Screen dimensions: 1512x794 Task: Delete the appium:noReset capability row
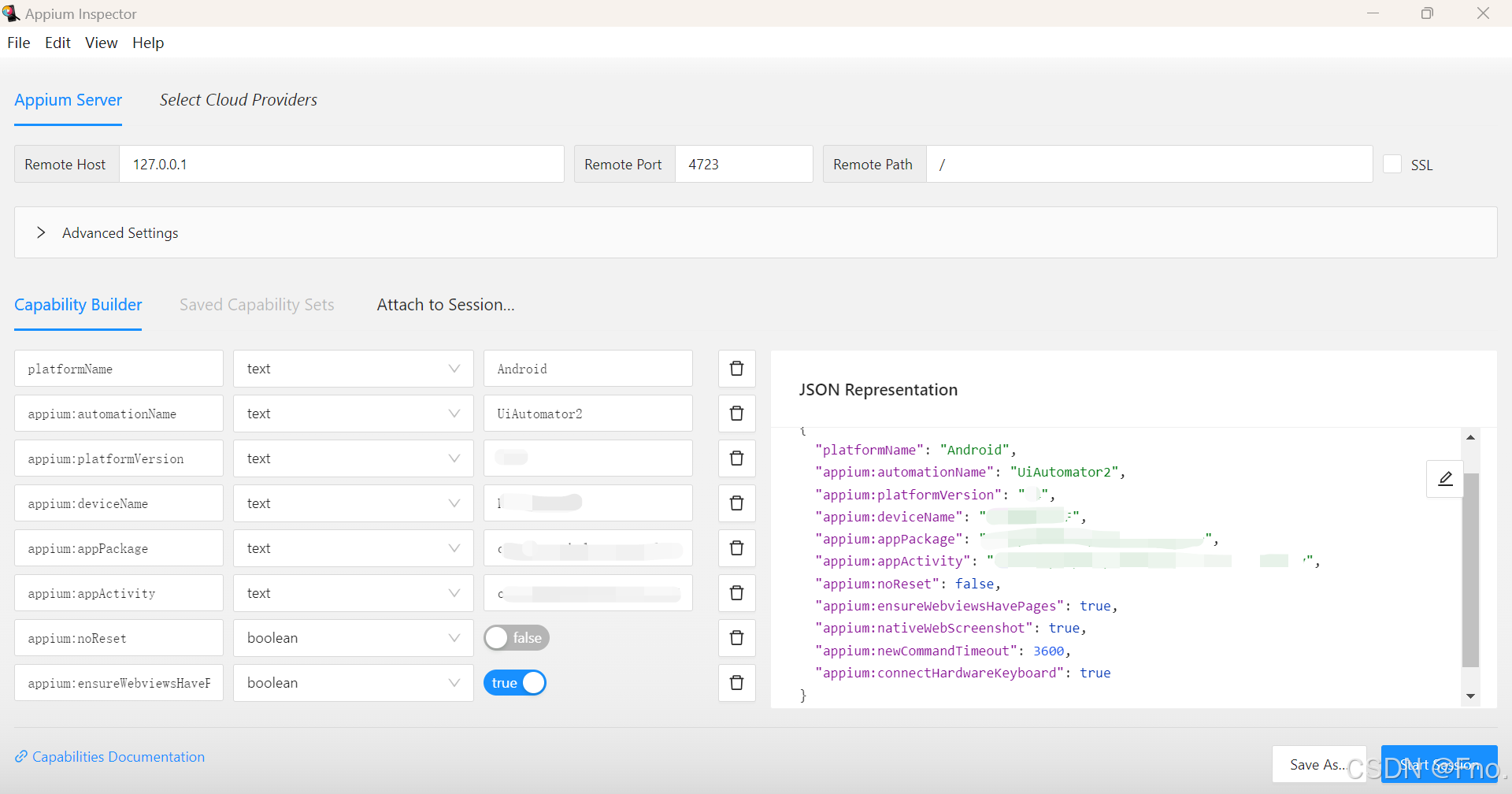coord(736,638)
